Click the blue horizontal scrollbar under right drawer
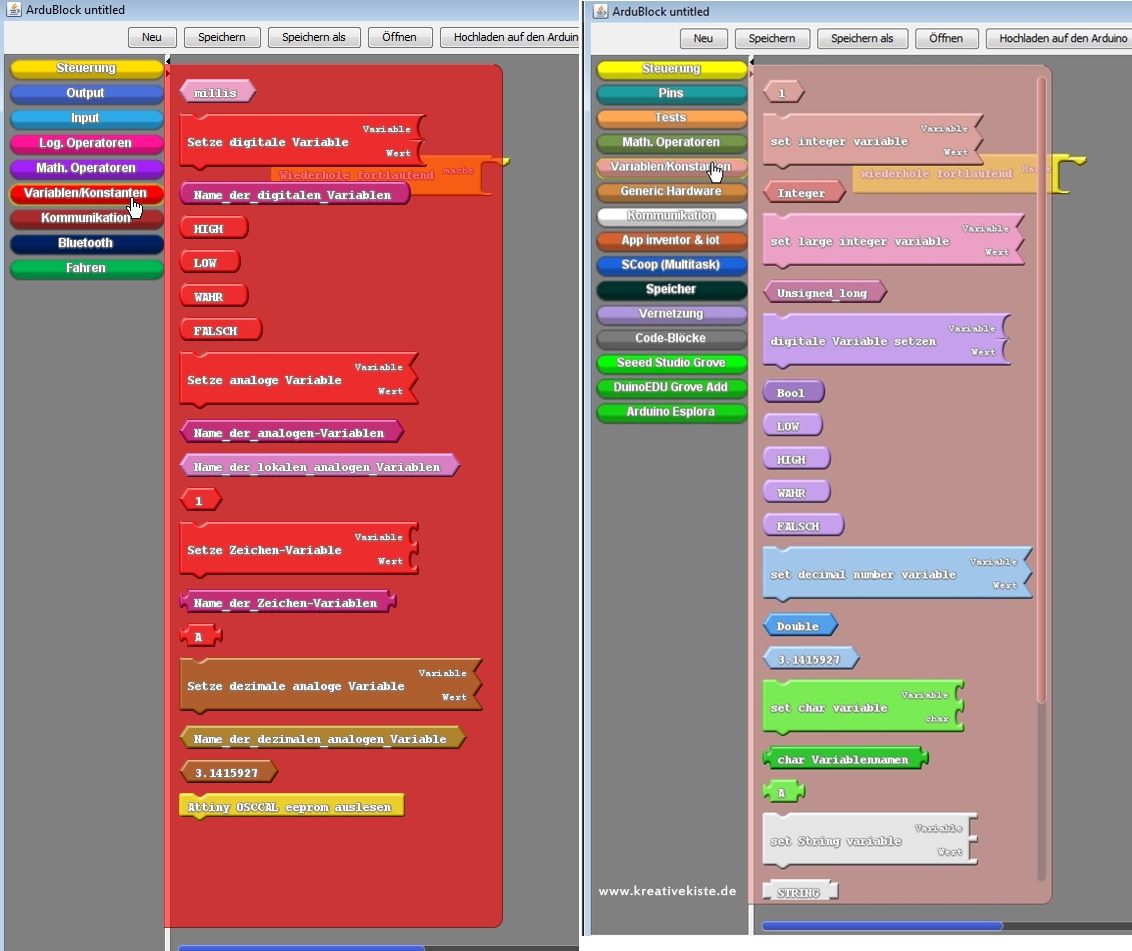This screenshot has height=951, width=1132. coord(880,926)
